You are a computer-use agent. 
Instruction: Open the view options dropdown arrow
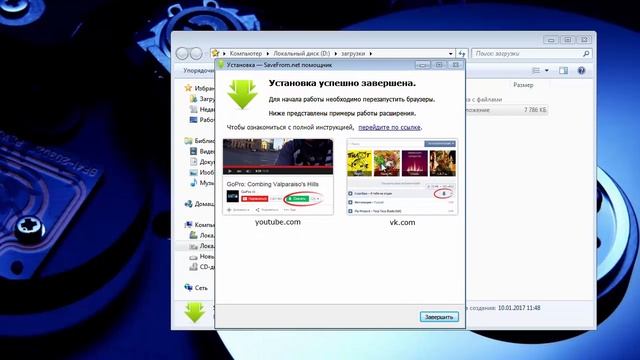(547, 71)
